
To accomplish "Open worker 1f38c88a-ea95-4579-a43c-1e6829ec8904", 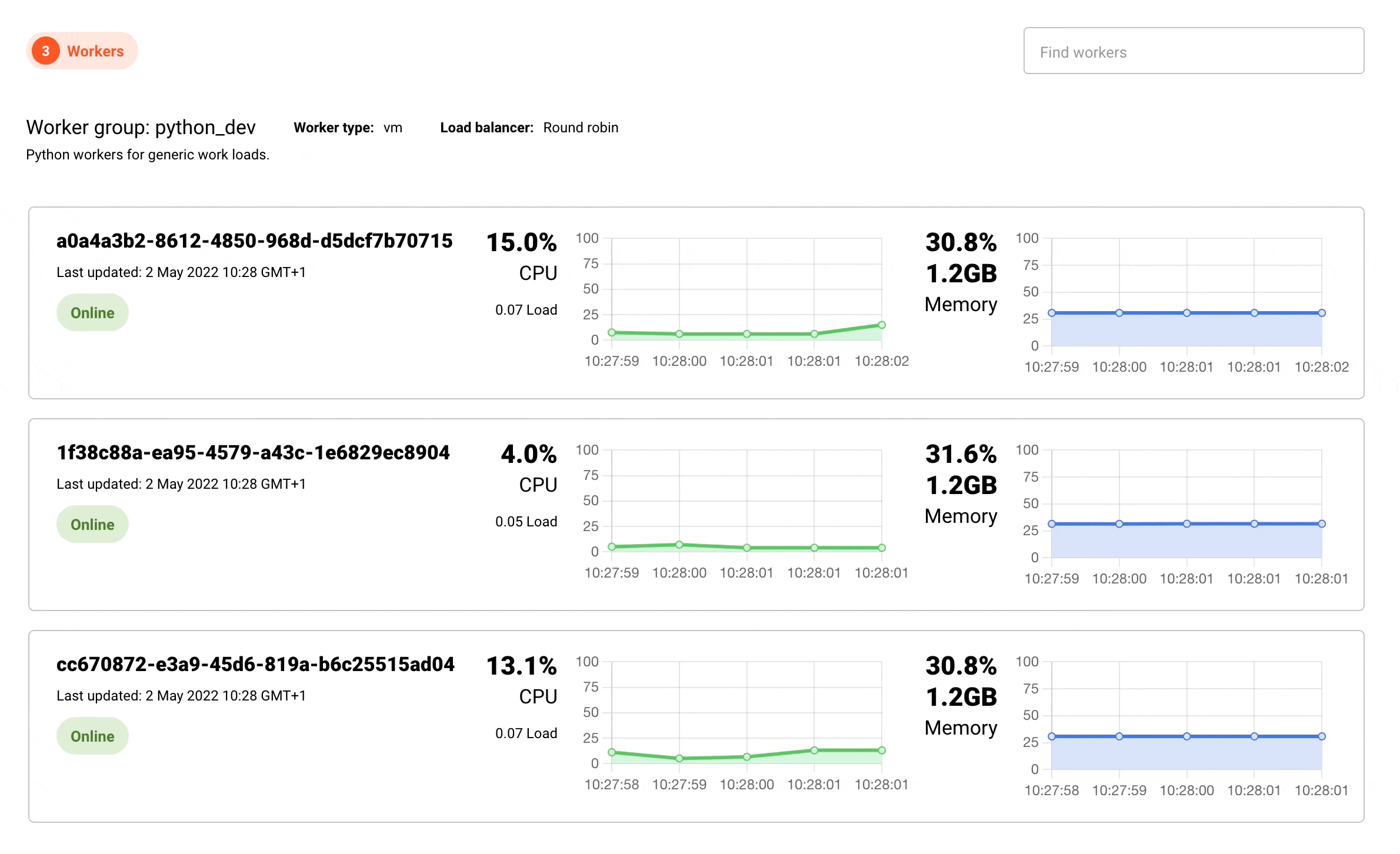I will point(253,453).
